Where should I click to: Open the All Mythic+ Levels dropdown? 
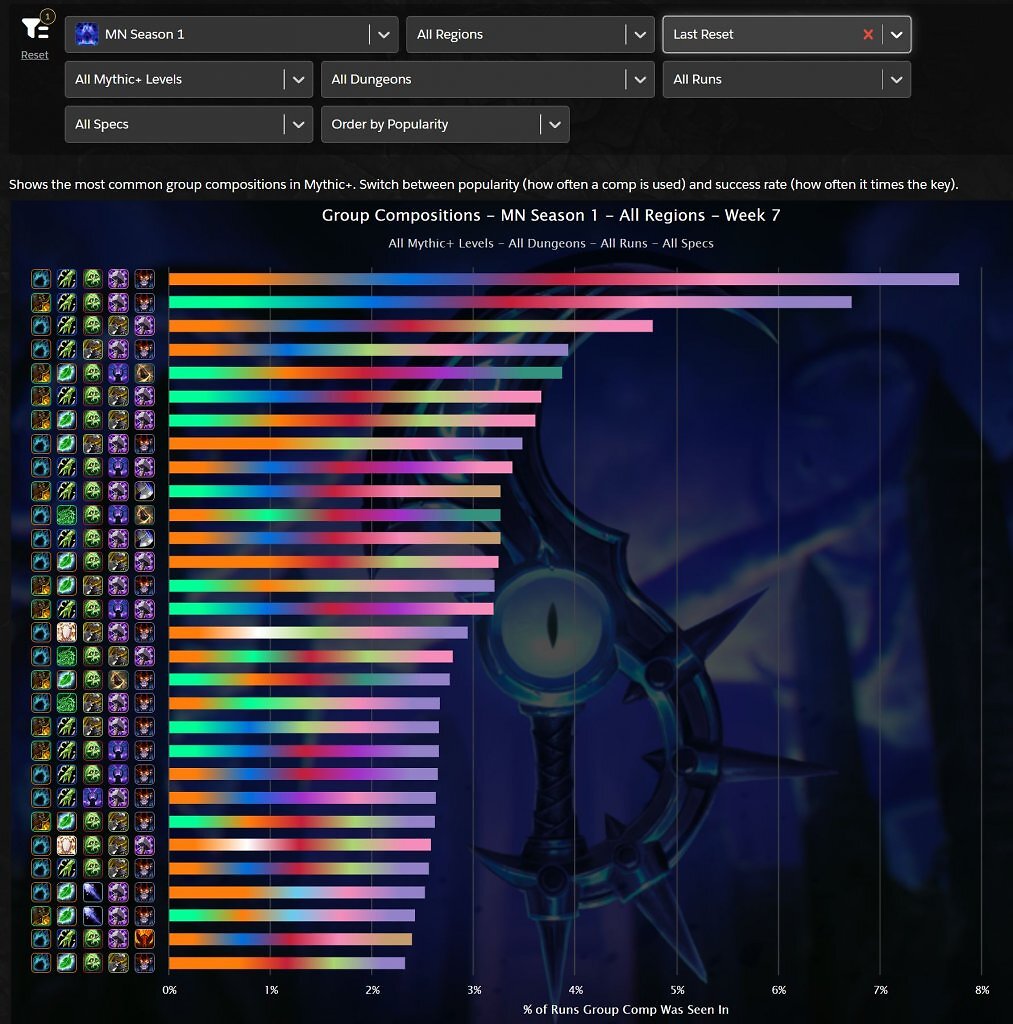click(189, 79)
